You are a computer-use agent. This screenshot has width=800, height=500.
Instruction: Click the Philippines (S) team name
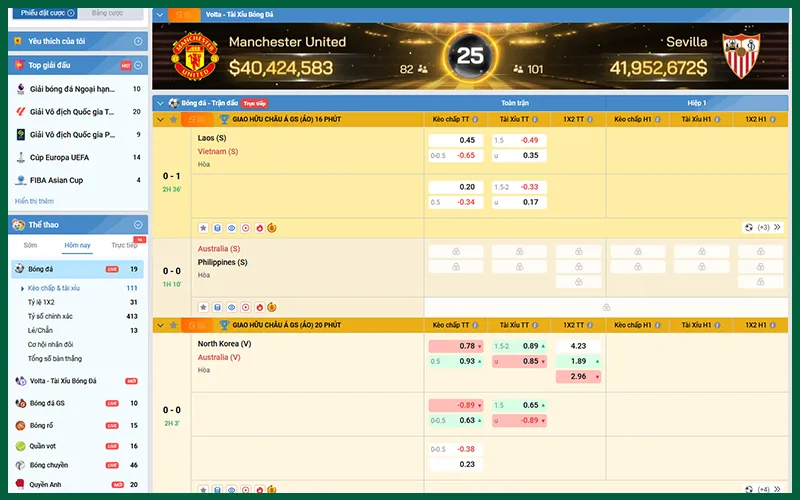coord(222,262)
